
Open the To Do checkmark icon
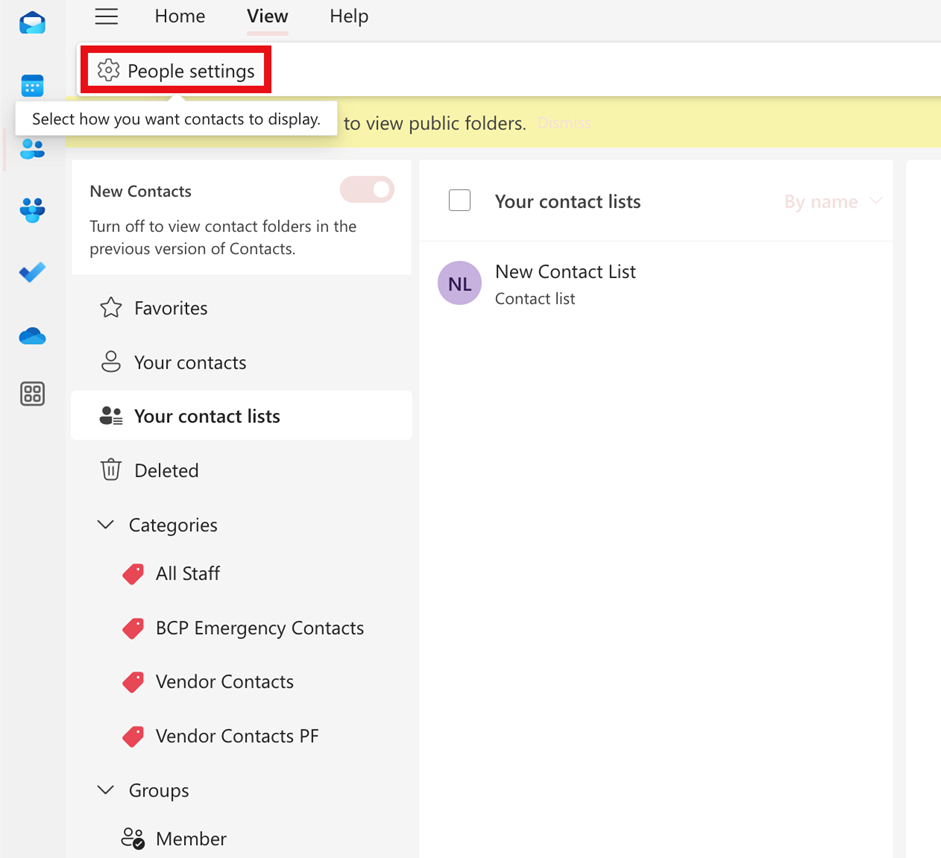click(x=32, y=272)
